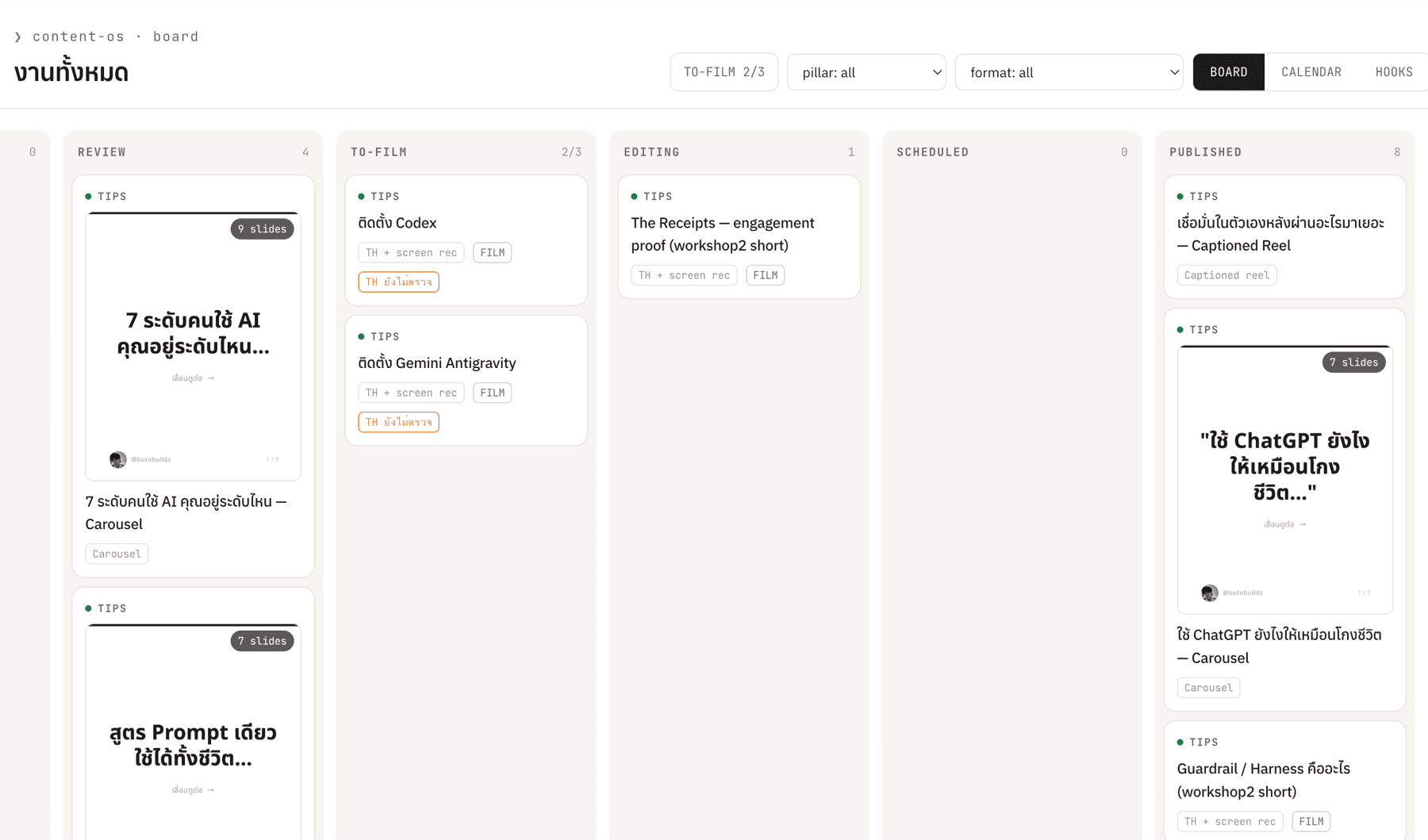Click the PUBLISHED column header
1428x840 pixels.
(x=1206, y=152)
